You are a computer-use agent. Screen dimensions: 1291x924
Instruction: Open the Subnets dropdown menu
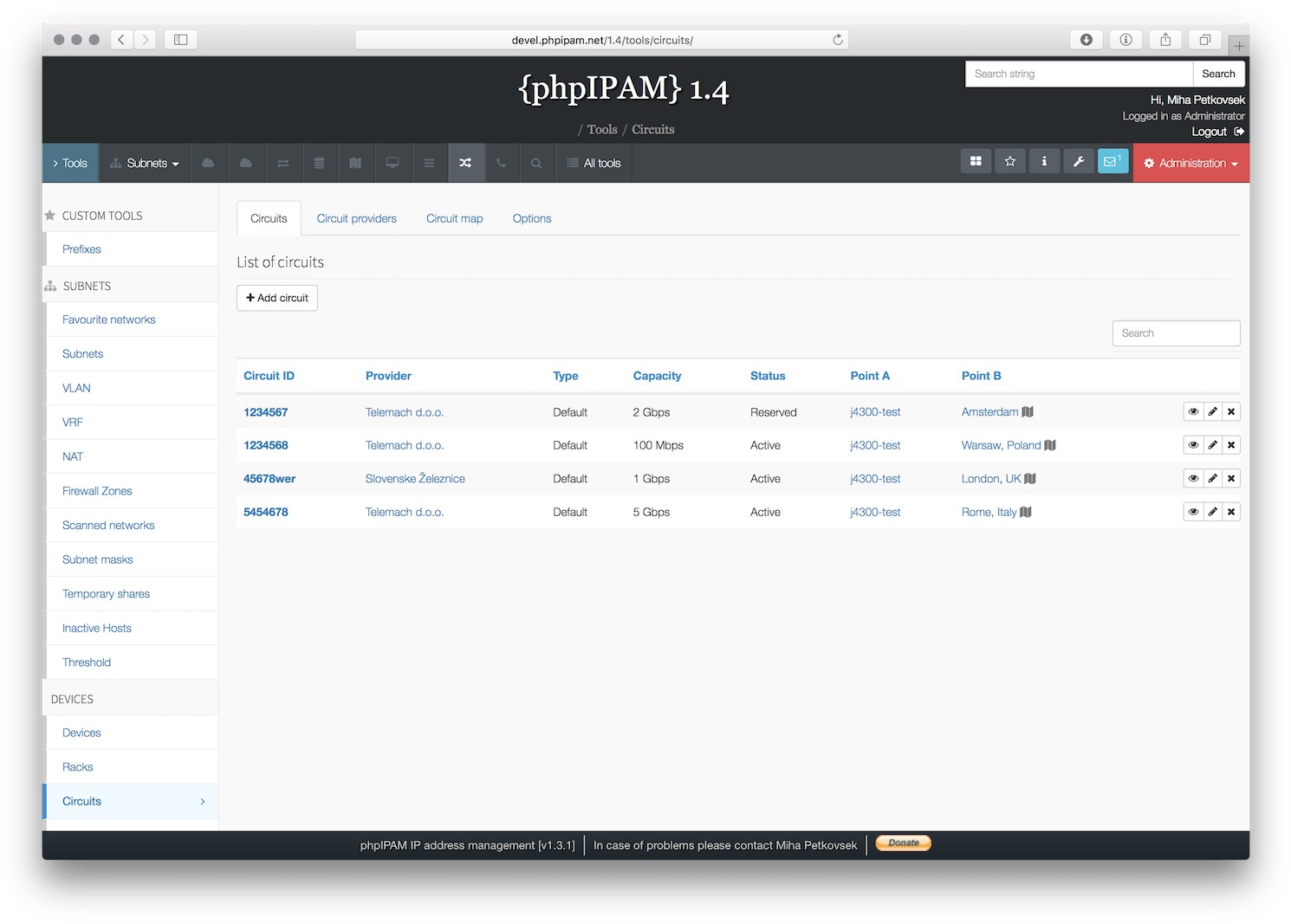(144, 163)
